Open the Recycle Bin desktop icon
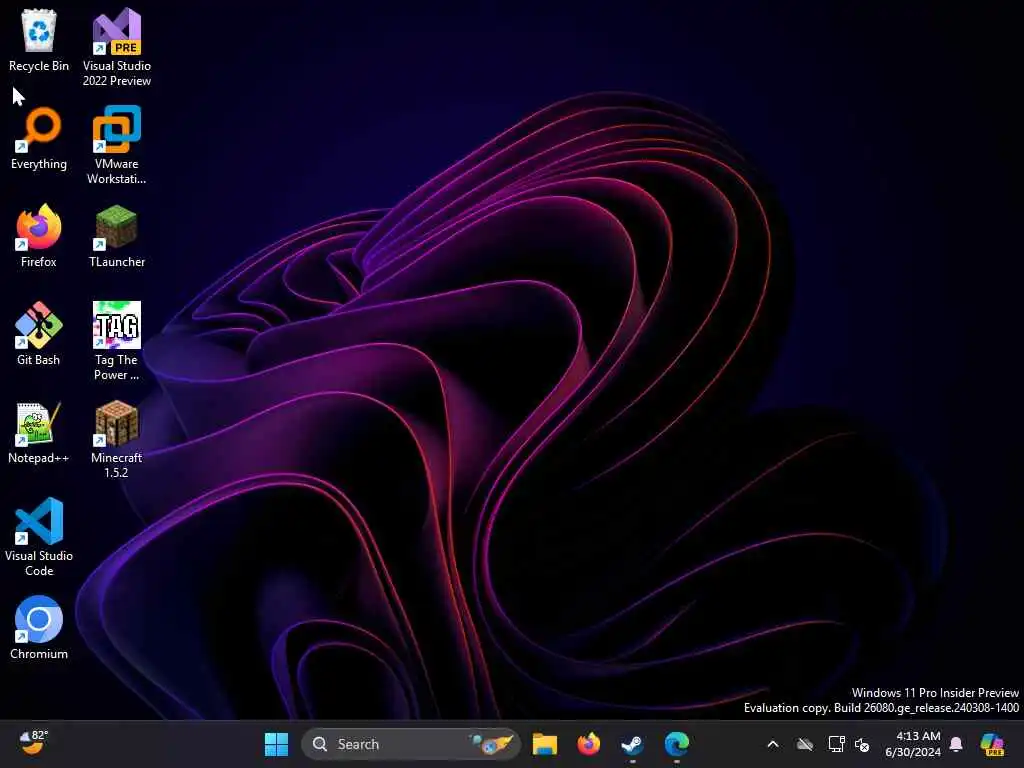 [39, 40]
